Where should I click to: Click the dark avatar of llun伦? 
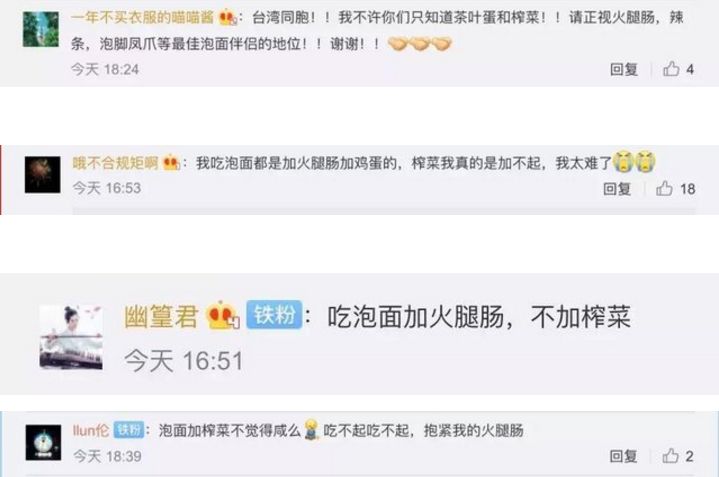[x=43, y=442]
